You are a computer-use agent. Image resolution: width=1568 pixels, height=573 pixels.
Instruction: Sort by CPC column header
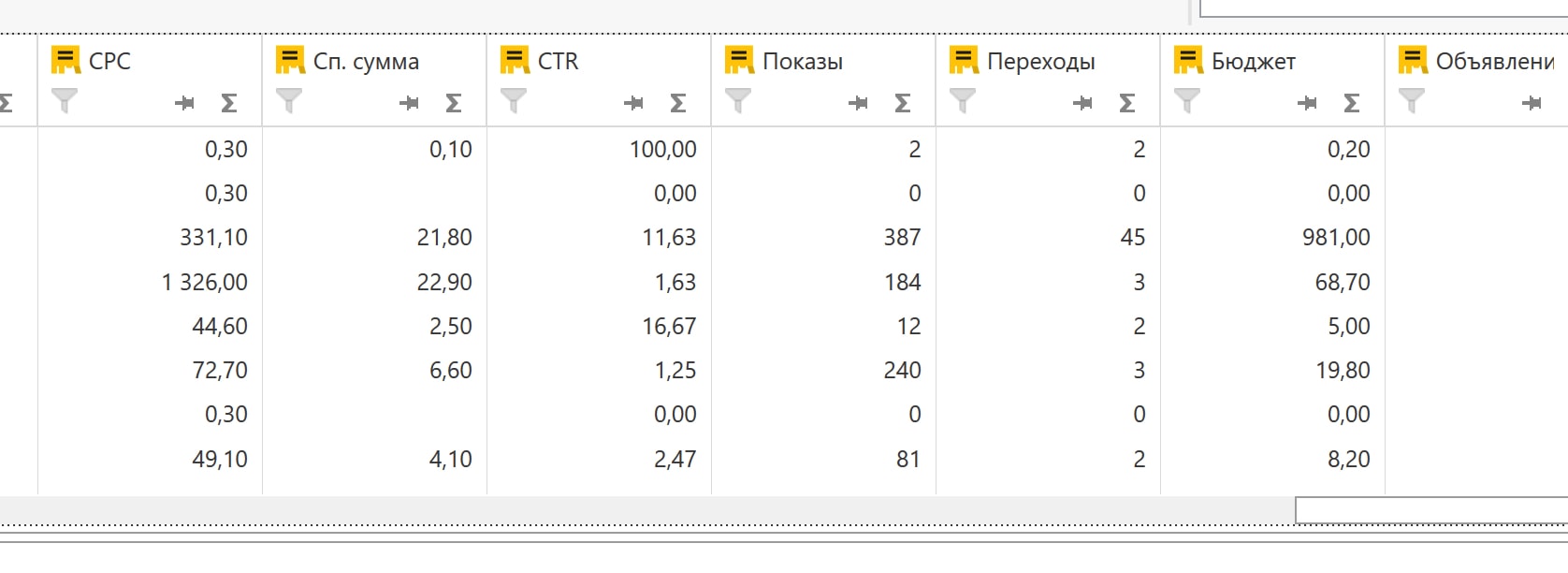click(x=109, y=61)
